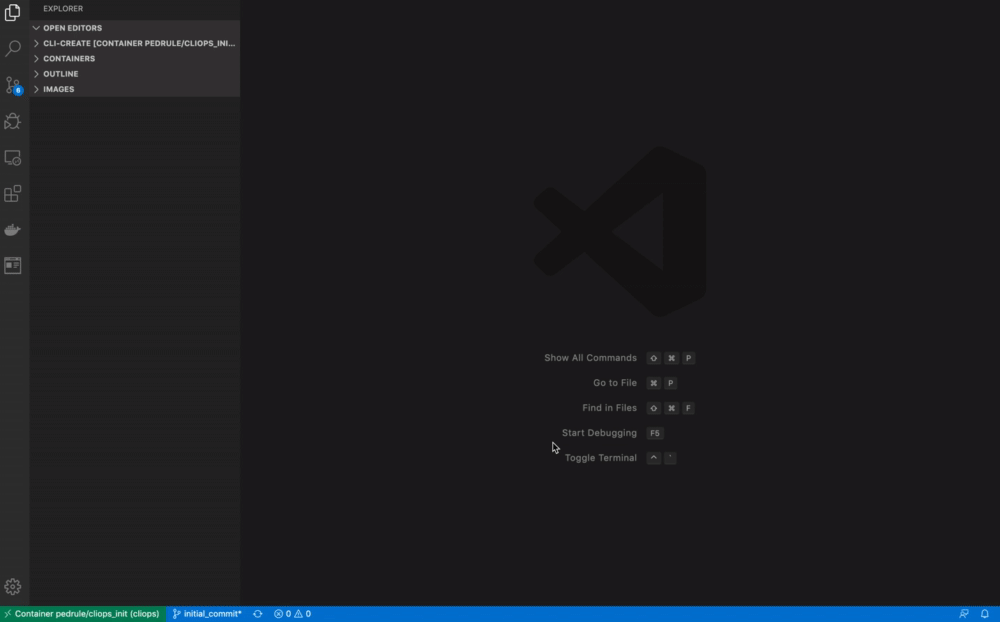The height and width of the screenshot is (622, 1000).
Task: Click the P key beside Show All Commands
Action: coord(688,359)
